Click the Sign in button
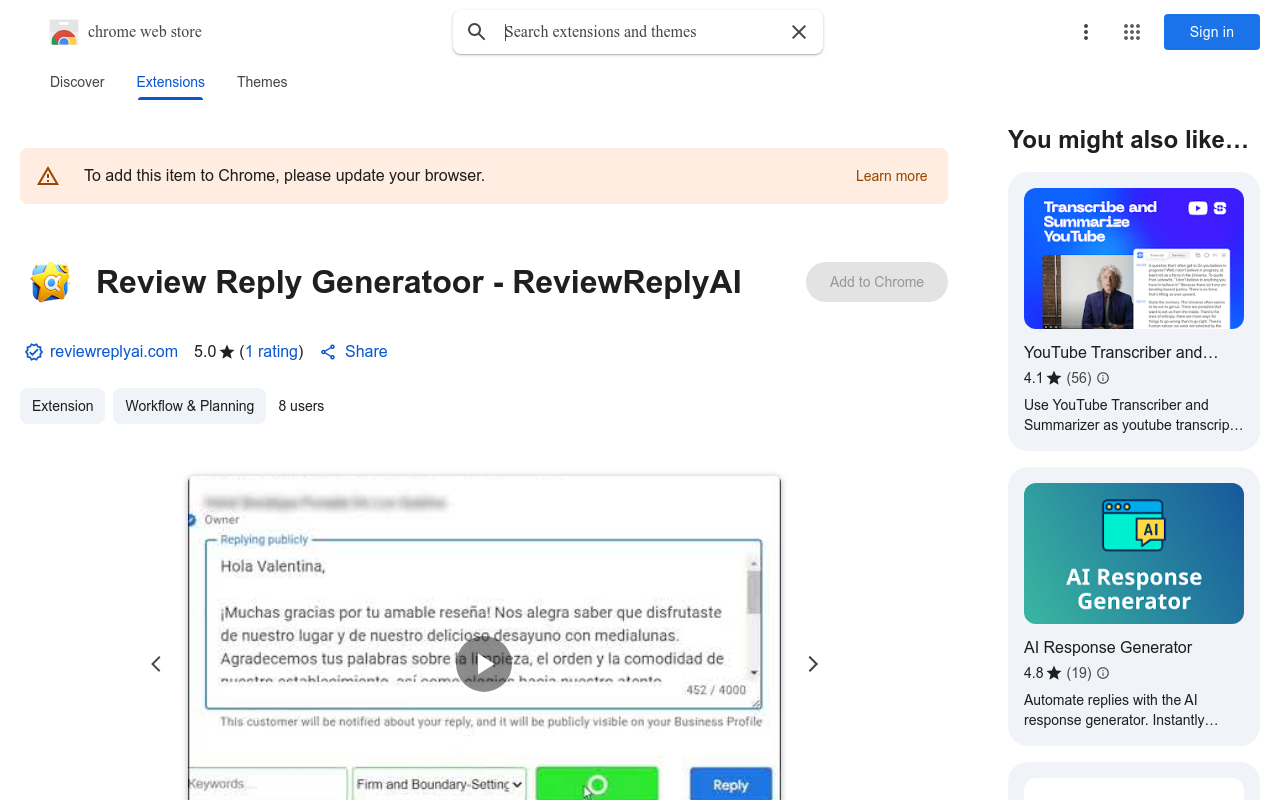 (x=1212, y=32)
